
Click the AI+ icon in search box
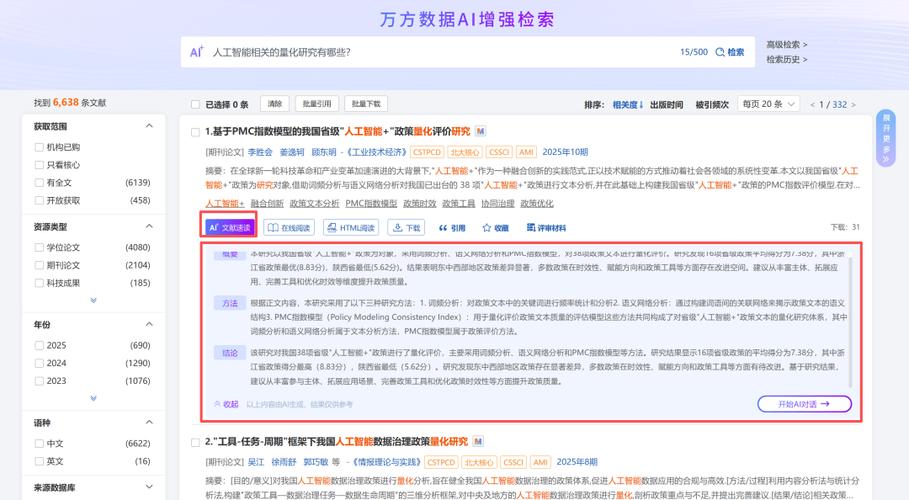pyautogui.click(x=197, y=52)
